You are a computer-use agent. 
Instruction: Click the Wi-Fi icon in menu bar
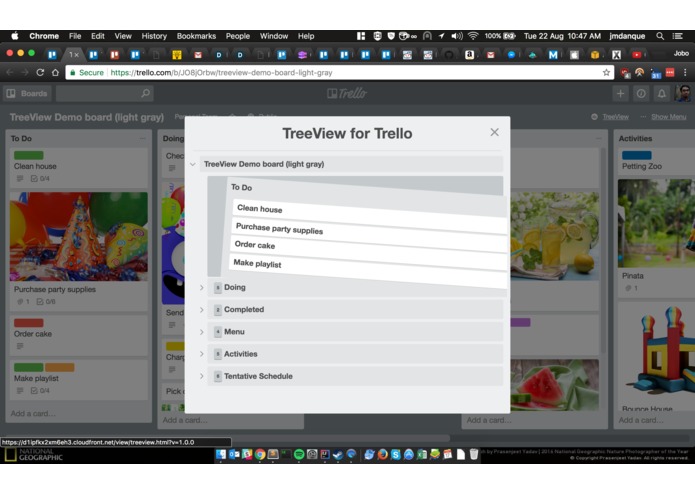(x=473, y=36)
